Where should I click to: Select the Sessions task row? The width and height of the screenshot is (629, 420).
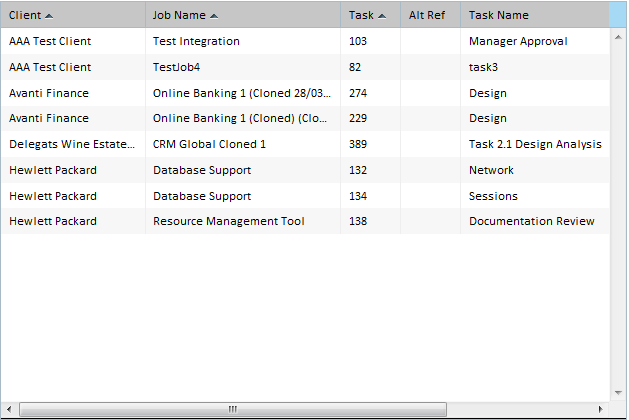pos(305,196)
